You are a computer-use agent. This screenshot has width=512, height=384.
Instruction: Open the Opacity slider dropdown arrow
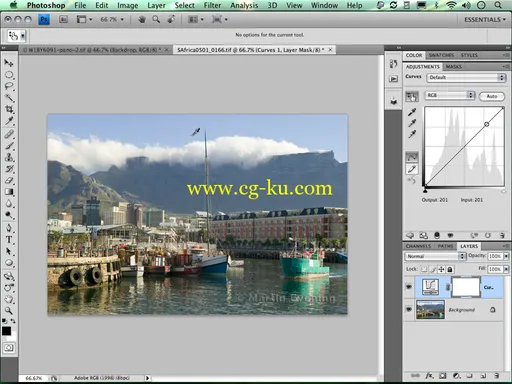(506, 256)
